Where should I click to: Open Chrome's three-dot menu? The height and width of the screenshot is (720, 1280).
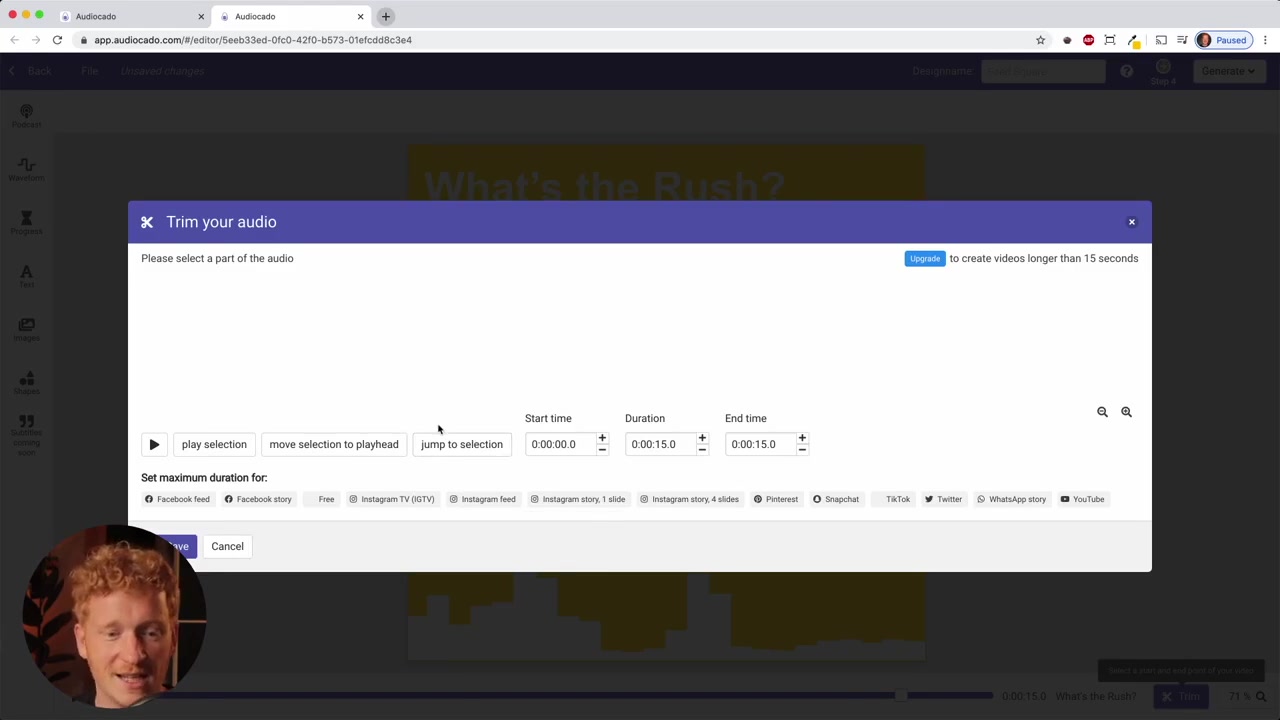(x=1265, y=40)
